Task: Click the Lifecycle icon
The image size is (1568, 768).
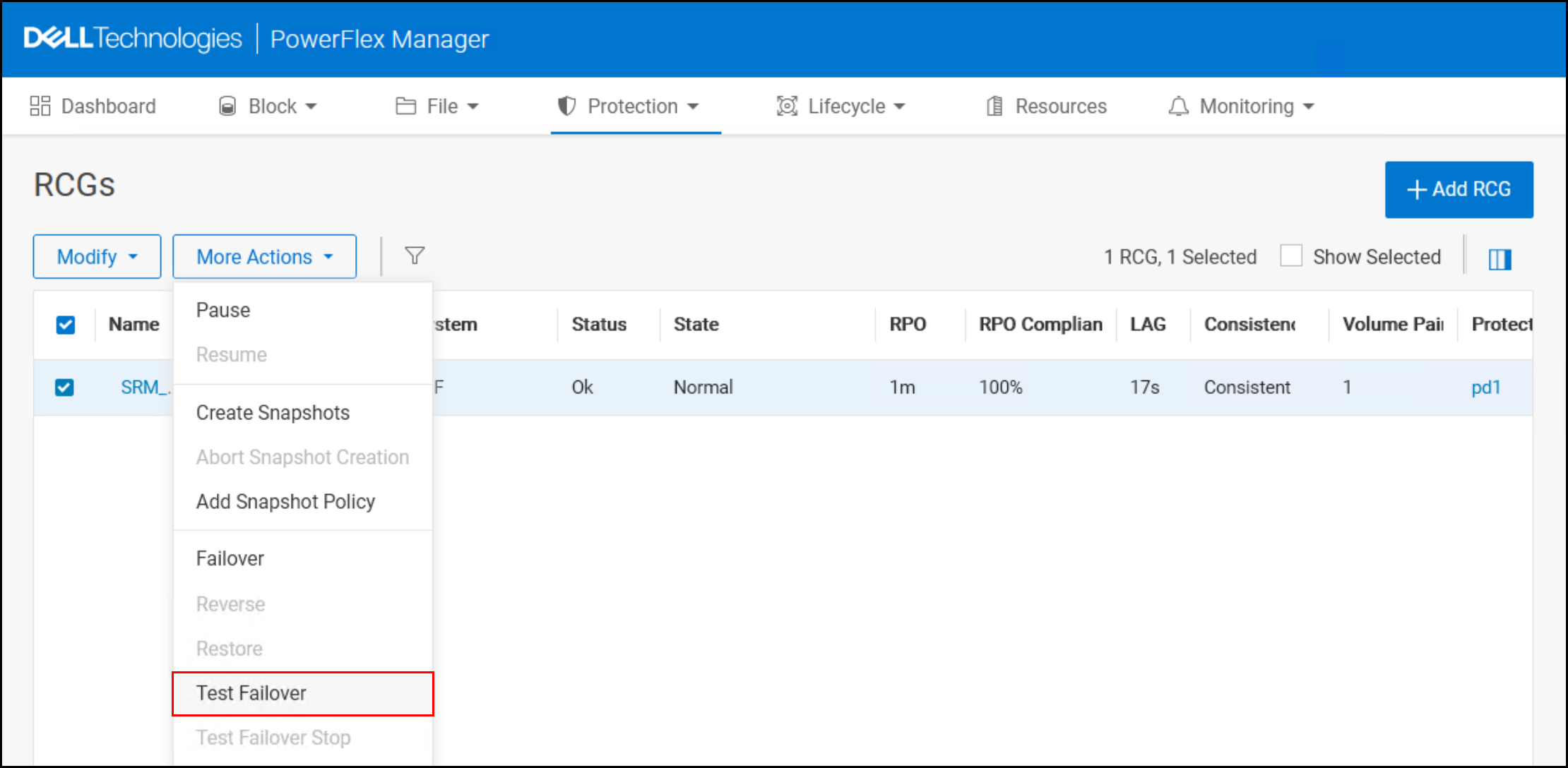Action: [787, 106]
